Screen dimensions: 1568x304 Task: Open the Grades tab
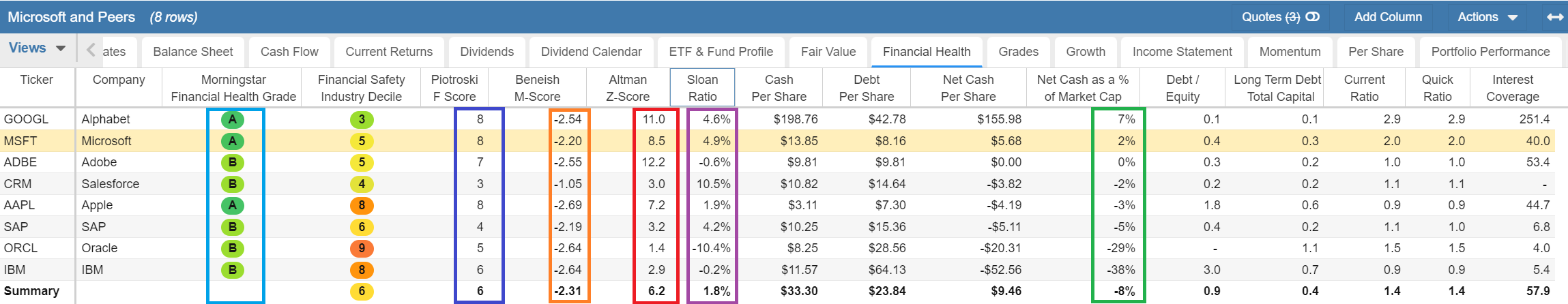[1019, 52]
